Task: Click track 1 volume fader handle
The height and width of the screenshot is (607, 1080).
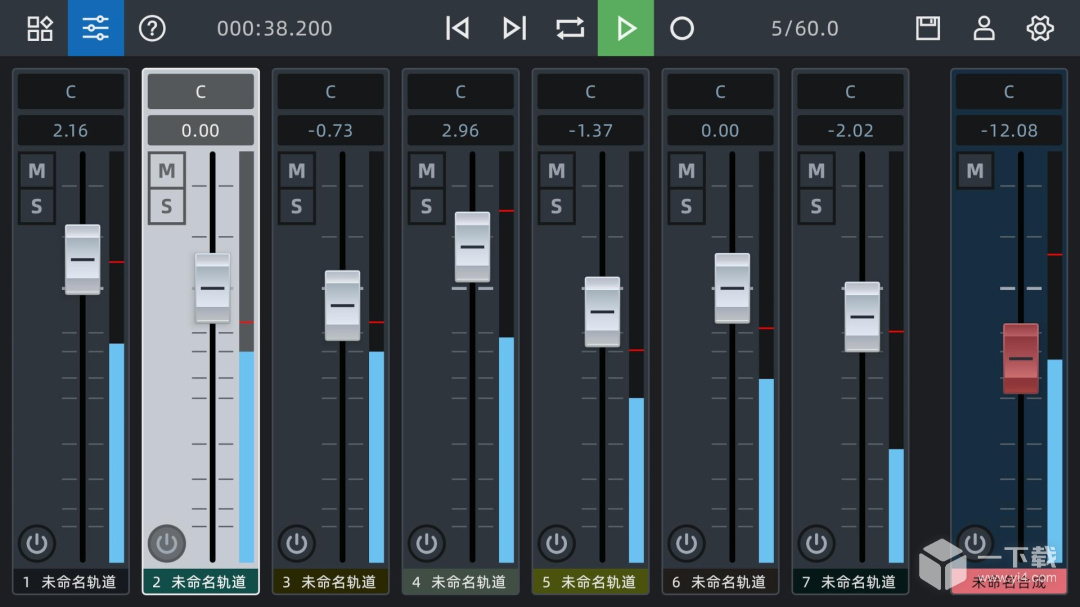Action: (83, 260)
